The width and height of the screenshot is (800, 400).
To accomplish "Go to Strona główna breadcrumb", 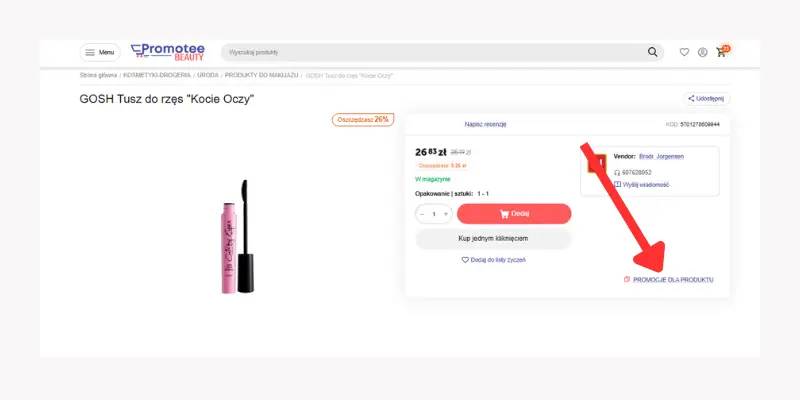I will pyautogui.click(x=98, y=75).
